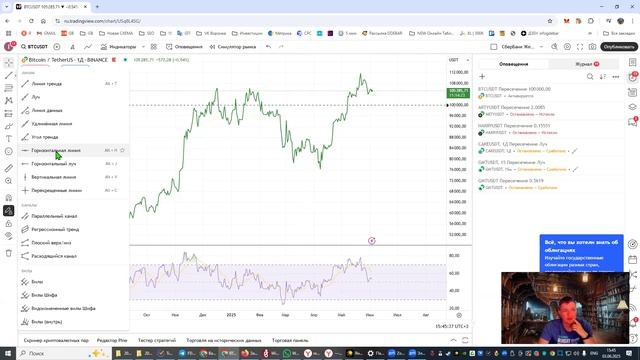Open the alerts panel three-dots menu
640x360 pixels.
pyautogui.click(x=616, y=77)
